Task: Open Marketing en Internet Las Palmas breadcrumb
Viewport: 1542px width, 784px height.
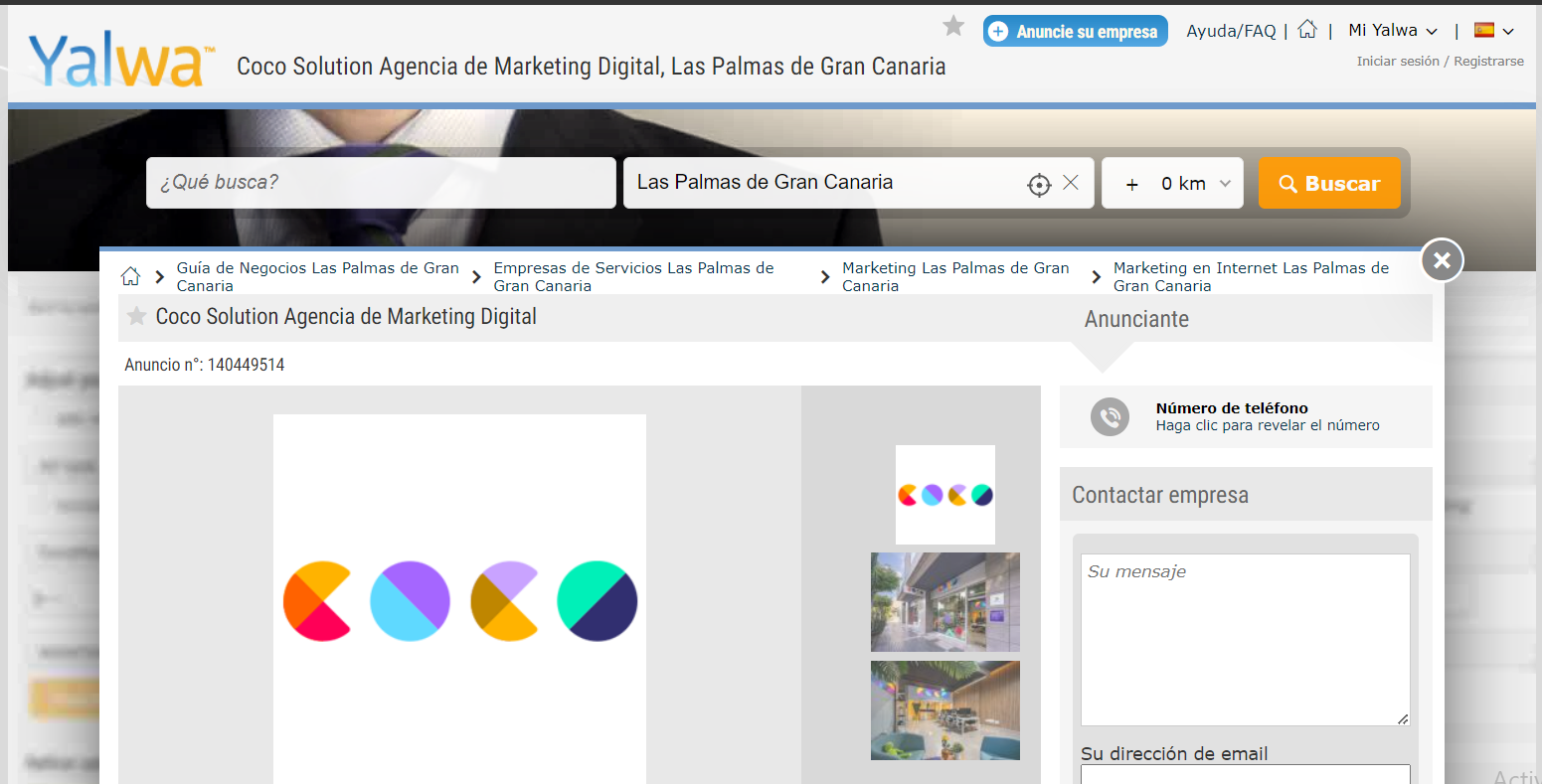Action: (x=1251, y=276)
